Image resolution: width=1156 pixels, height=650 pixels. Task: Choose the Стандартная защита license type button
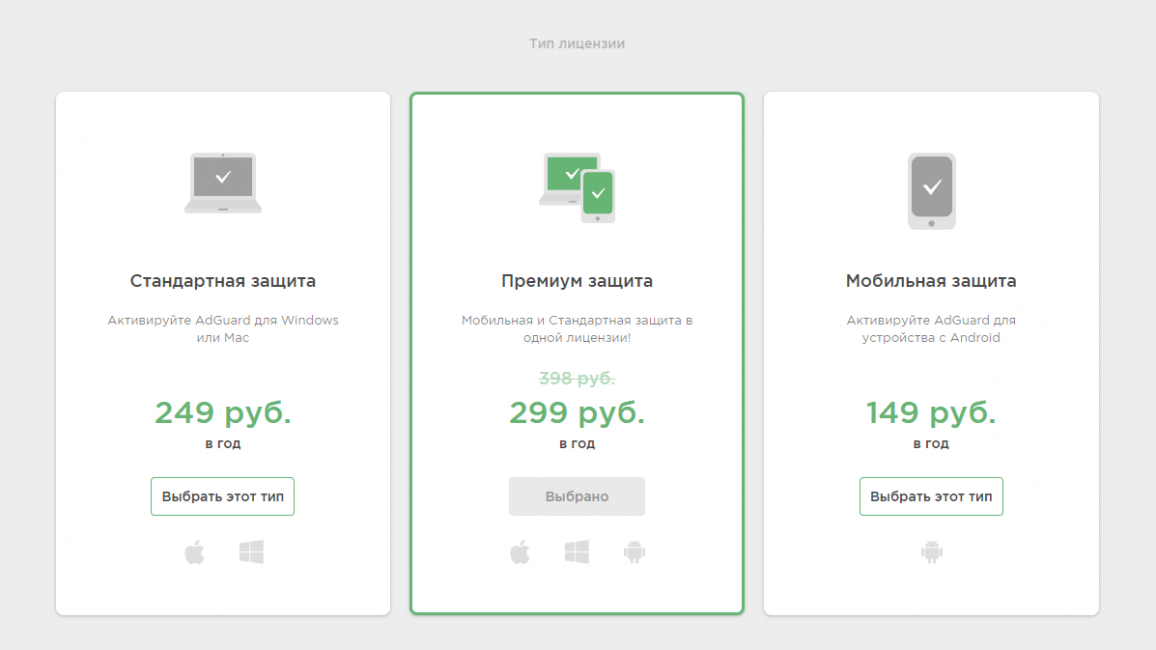223,496
